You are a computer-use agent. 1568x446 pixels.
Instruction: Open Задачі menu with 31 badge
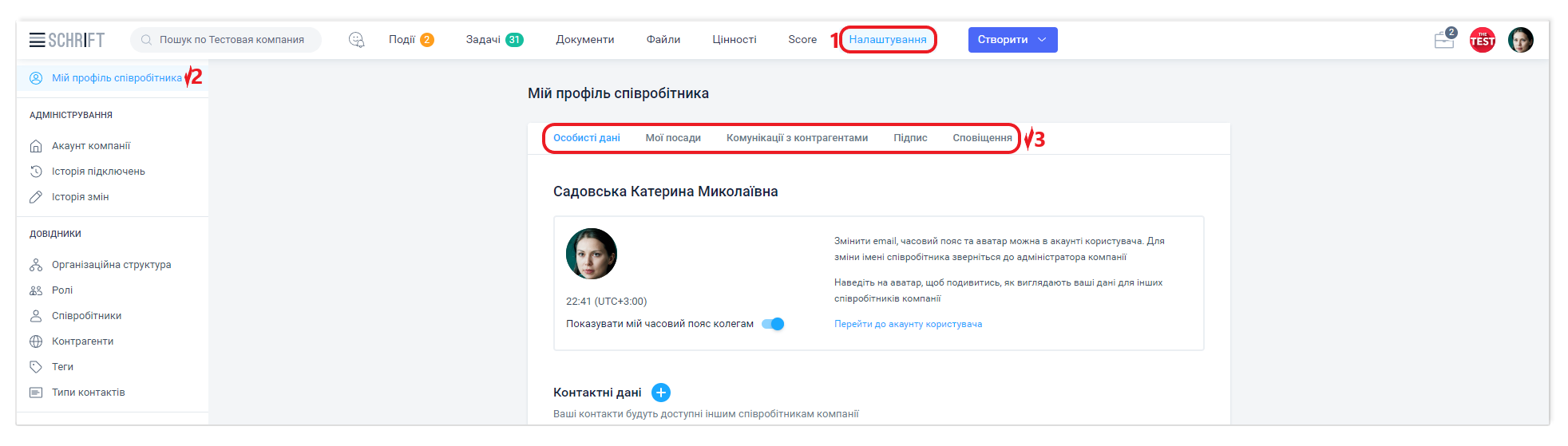[493, 40]
